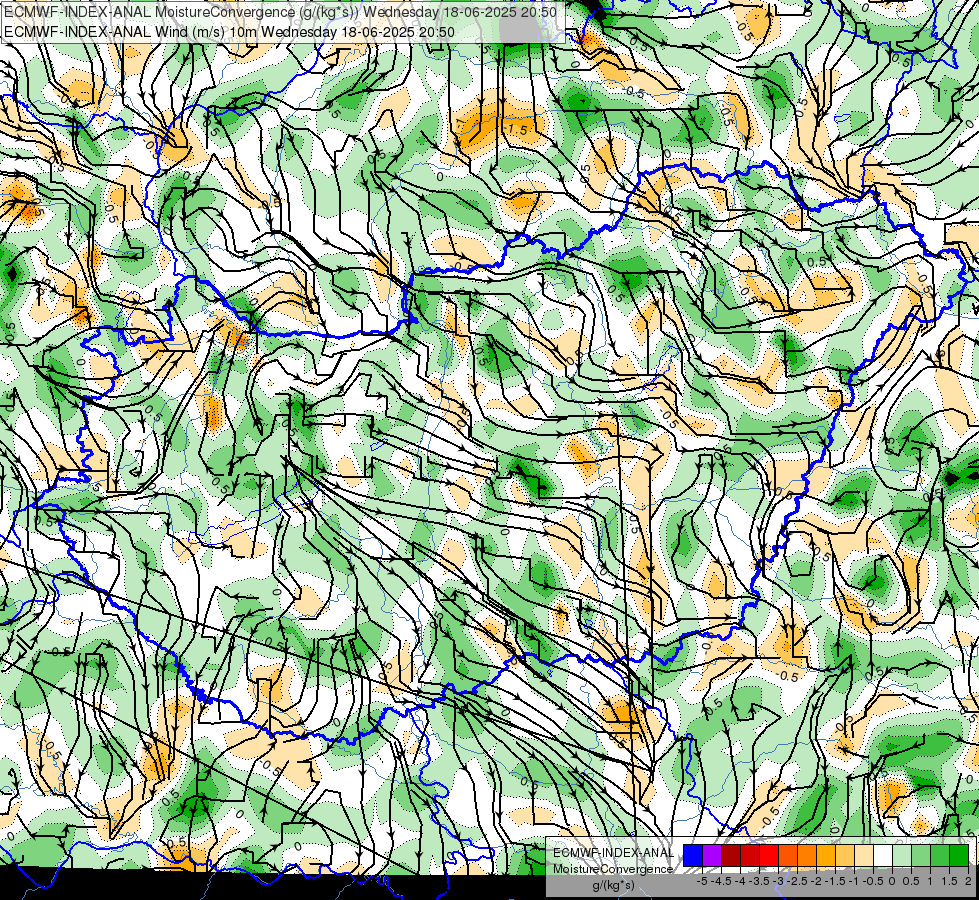Select the white legend swatch
This screenshot has width=979, height=900.
click(x=883, y=855)
